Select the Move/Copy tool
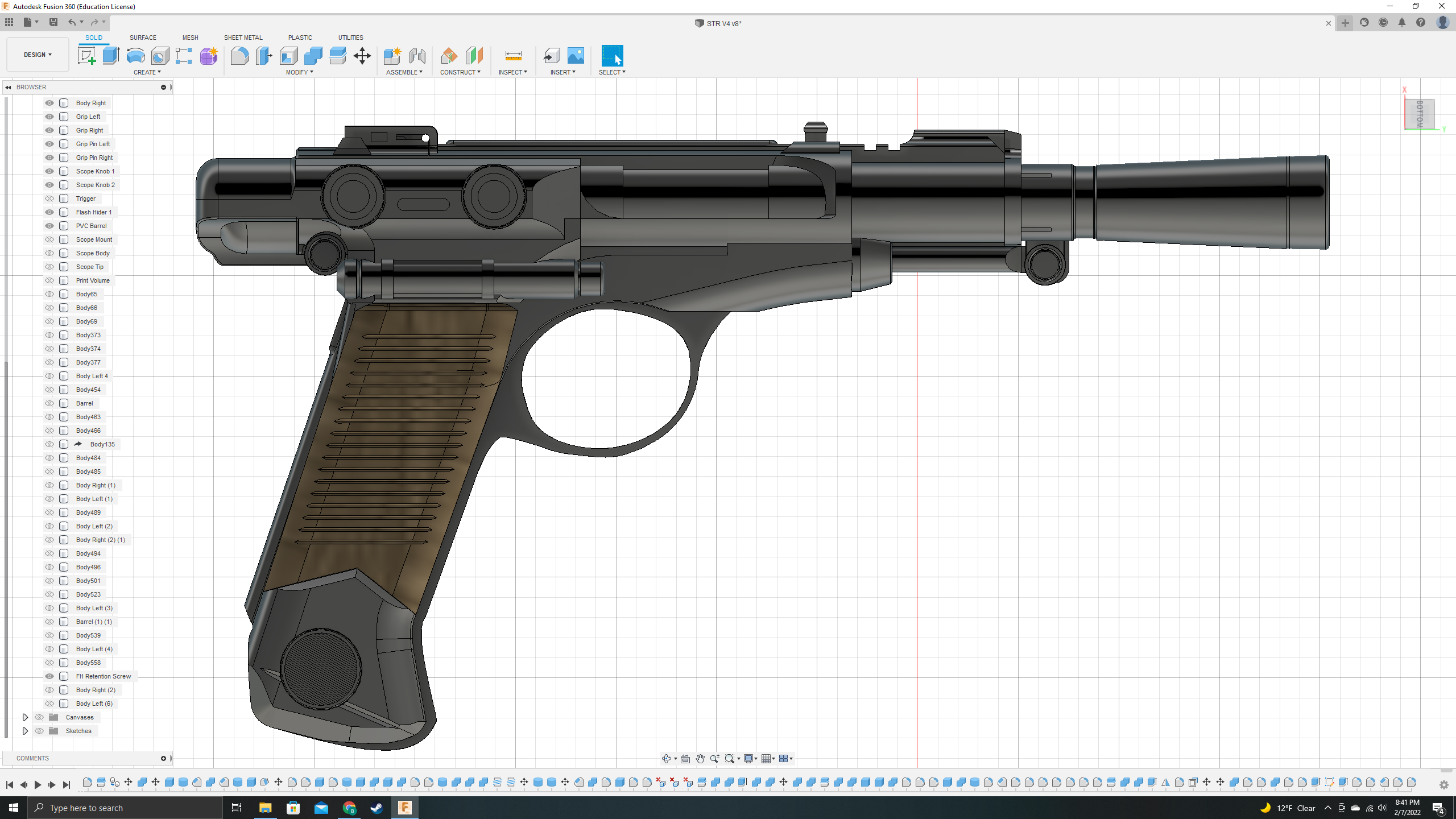 point(362,56)
